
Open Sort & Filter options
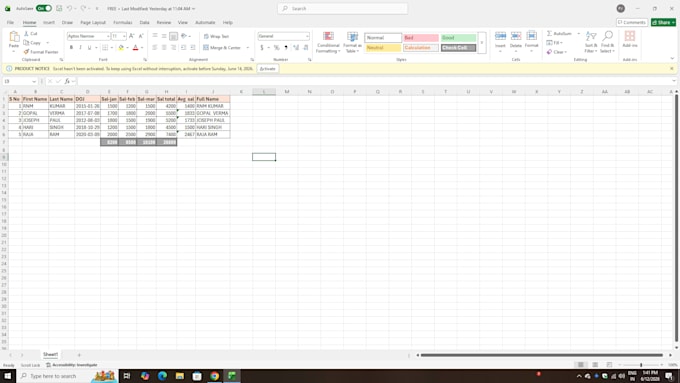tap(591, 42)
